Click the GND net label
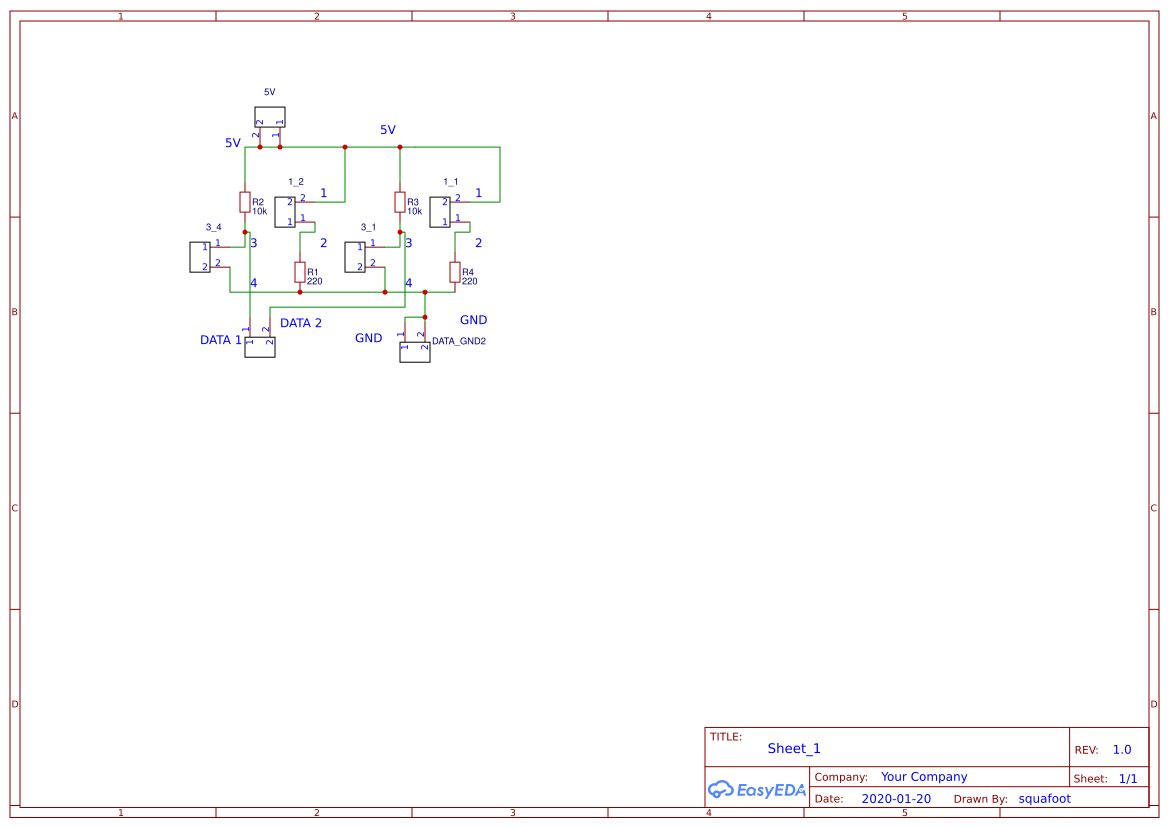 click(368, 338)
